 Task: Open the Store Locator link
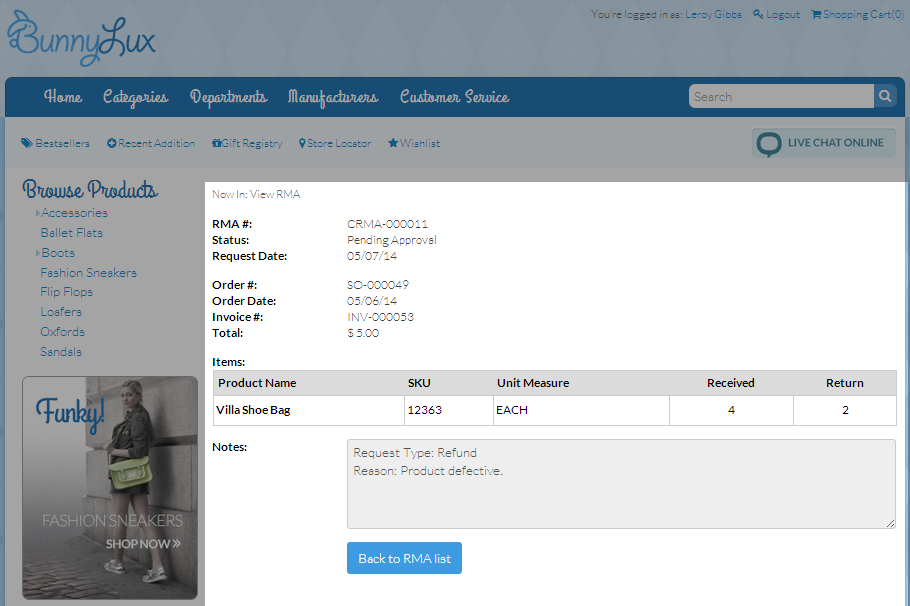pos(335,143)
